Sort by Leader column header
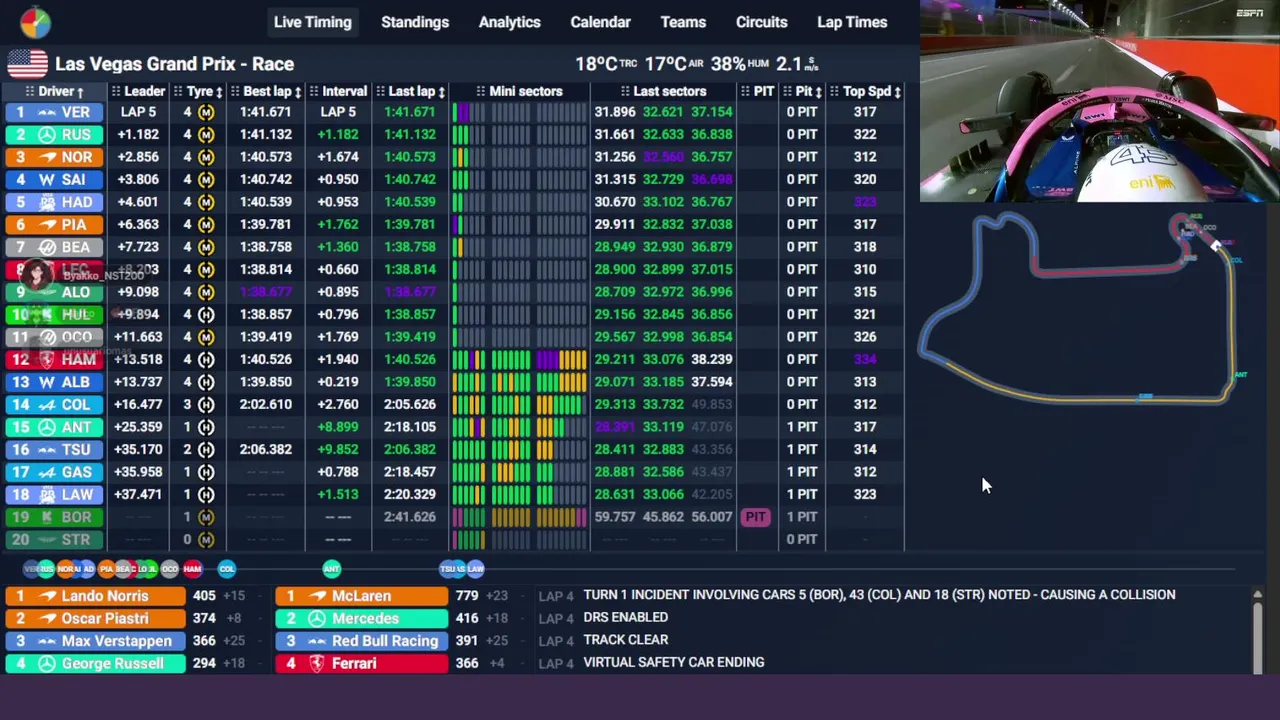The height and width of the screenshot is (720, 1280). coord(139,91)
